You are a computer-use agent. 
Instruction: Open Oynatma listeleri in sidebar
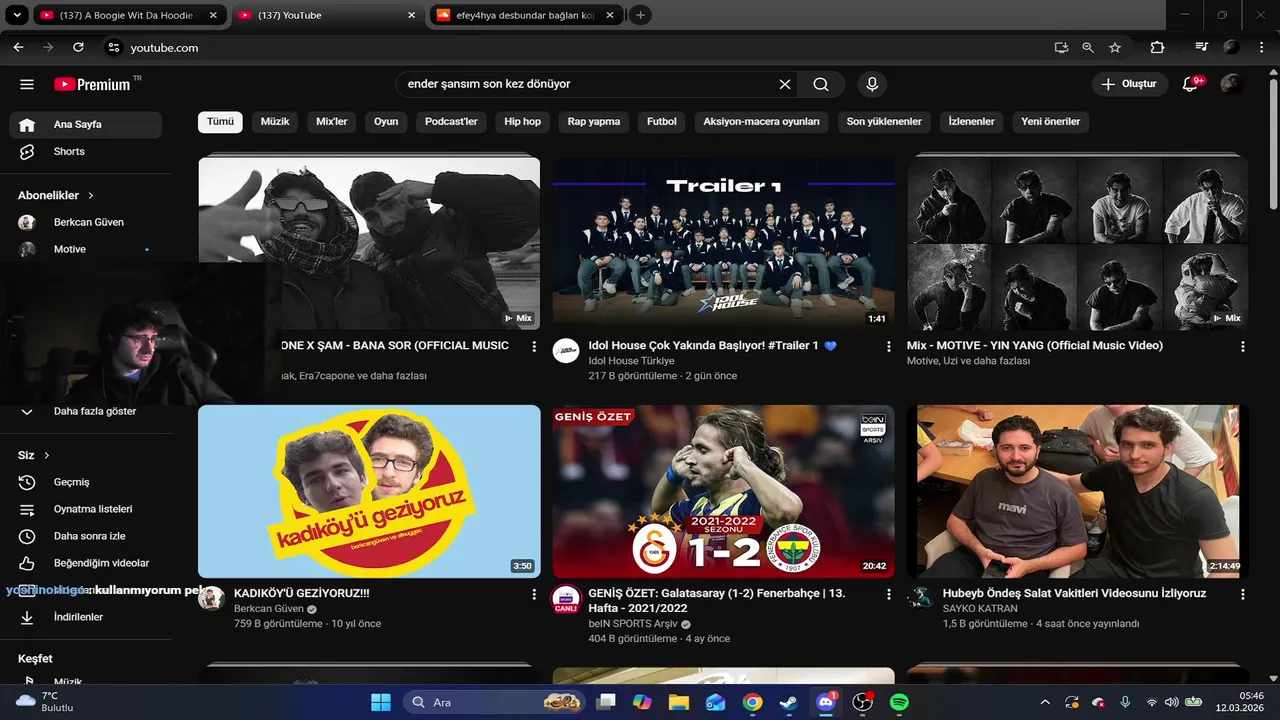pyautogui.click(x=85, y=509)
